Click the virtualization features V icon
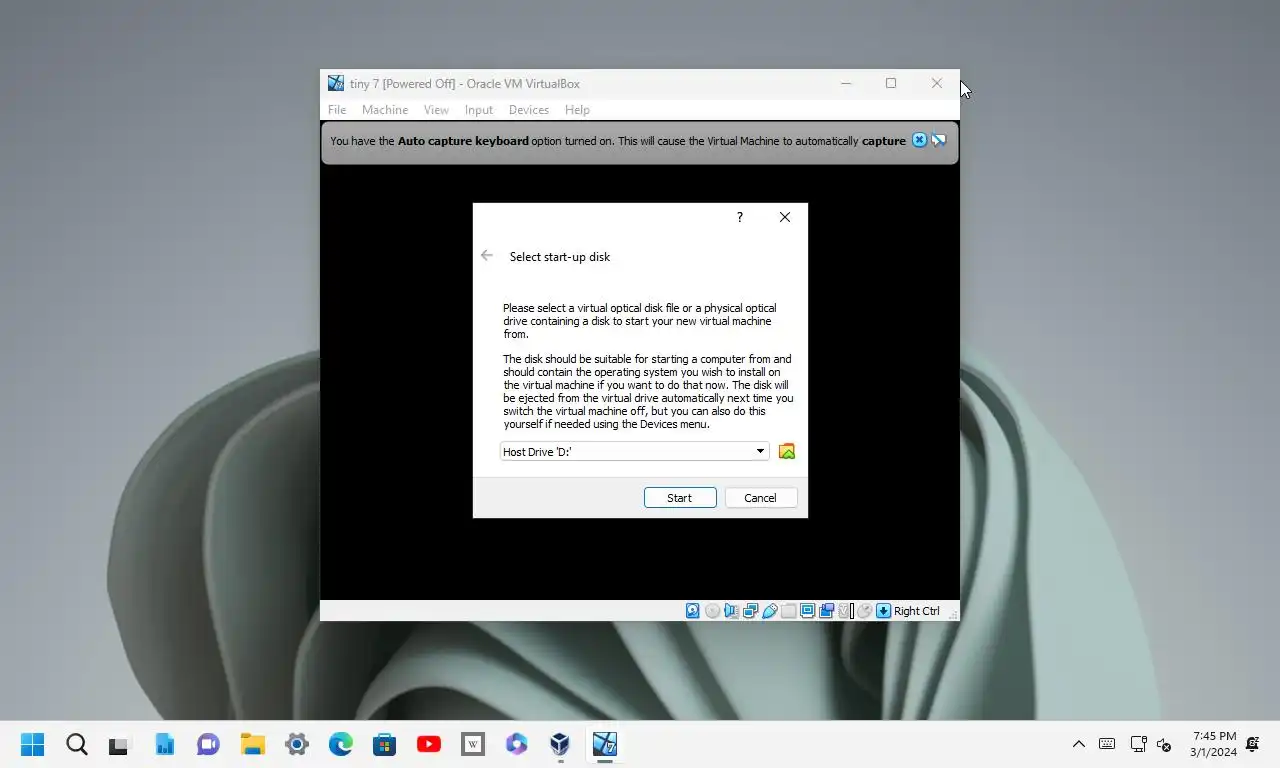 pos(845,611)
